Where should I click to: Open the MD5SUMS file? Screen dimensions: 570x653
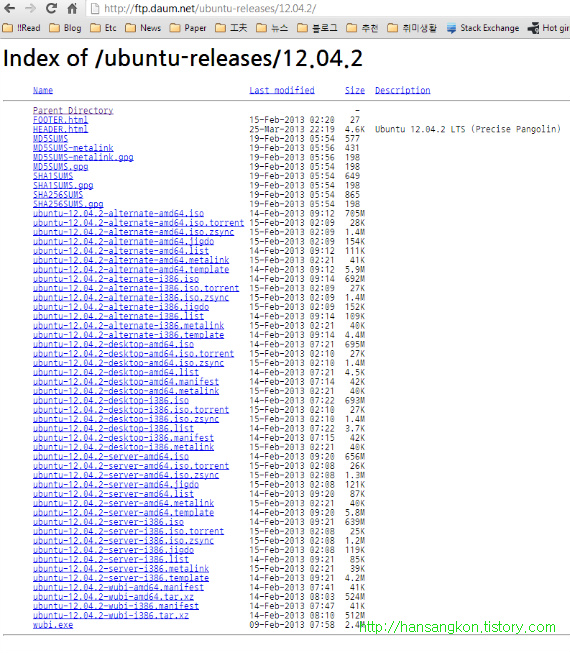pos(50,139)
